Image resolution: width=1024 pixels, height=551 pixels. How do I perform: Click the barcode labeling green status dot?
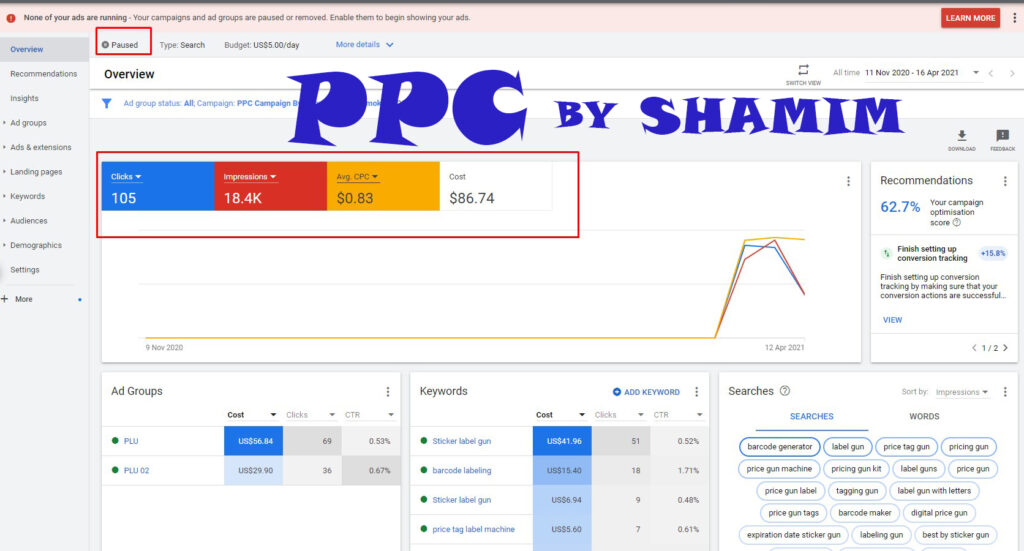click(x=424, y=470)
